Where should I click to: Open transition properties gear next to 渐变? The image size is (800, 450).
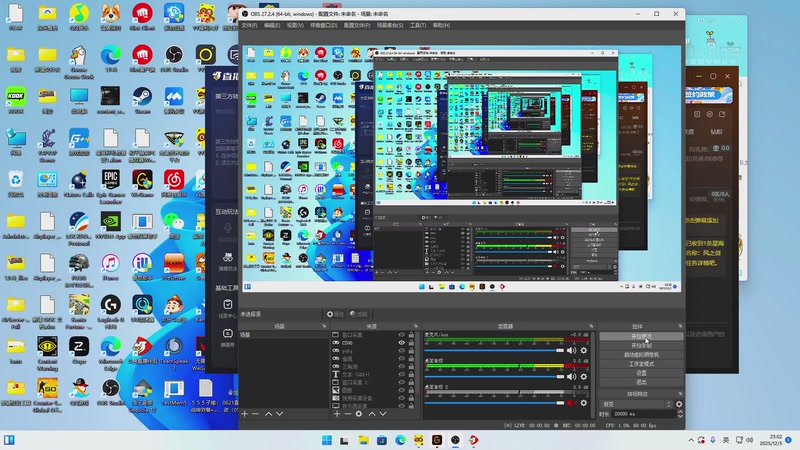tap(679, 404)
